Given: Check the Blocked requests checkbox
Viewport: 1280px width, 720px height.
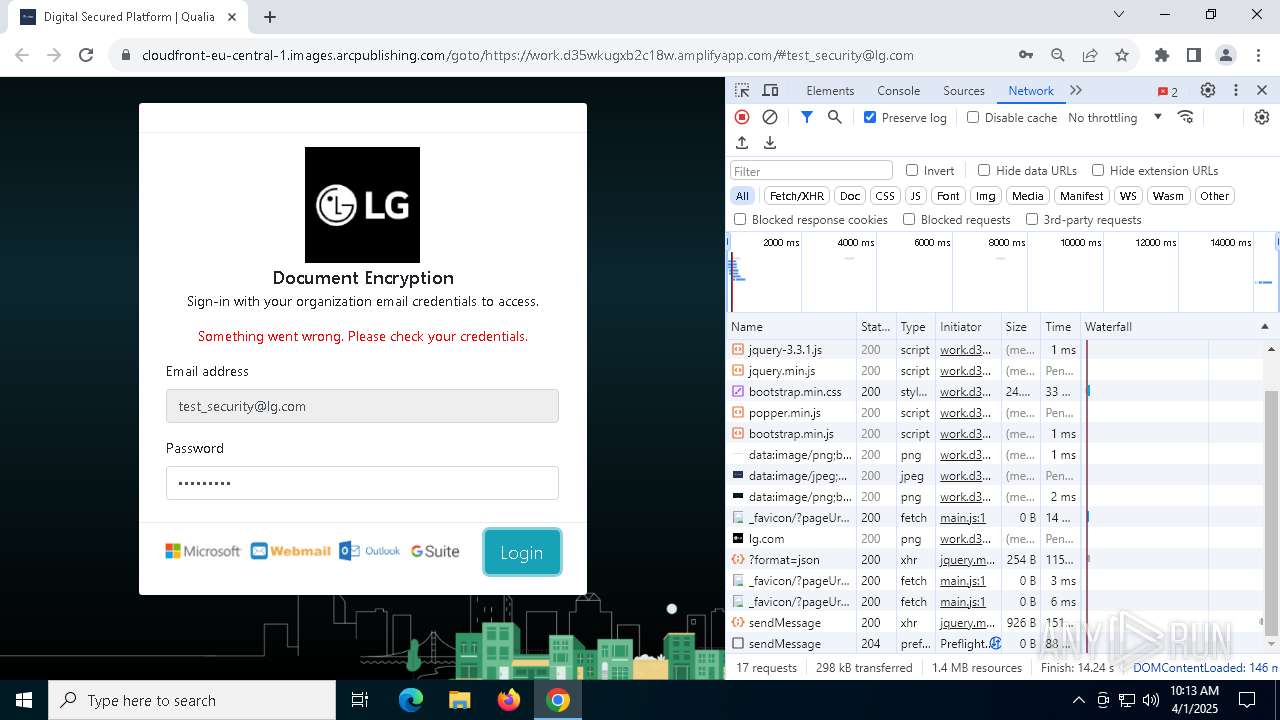Looking at the screenshot, I should pyautogui.click(x=909, y=219).
